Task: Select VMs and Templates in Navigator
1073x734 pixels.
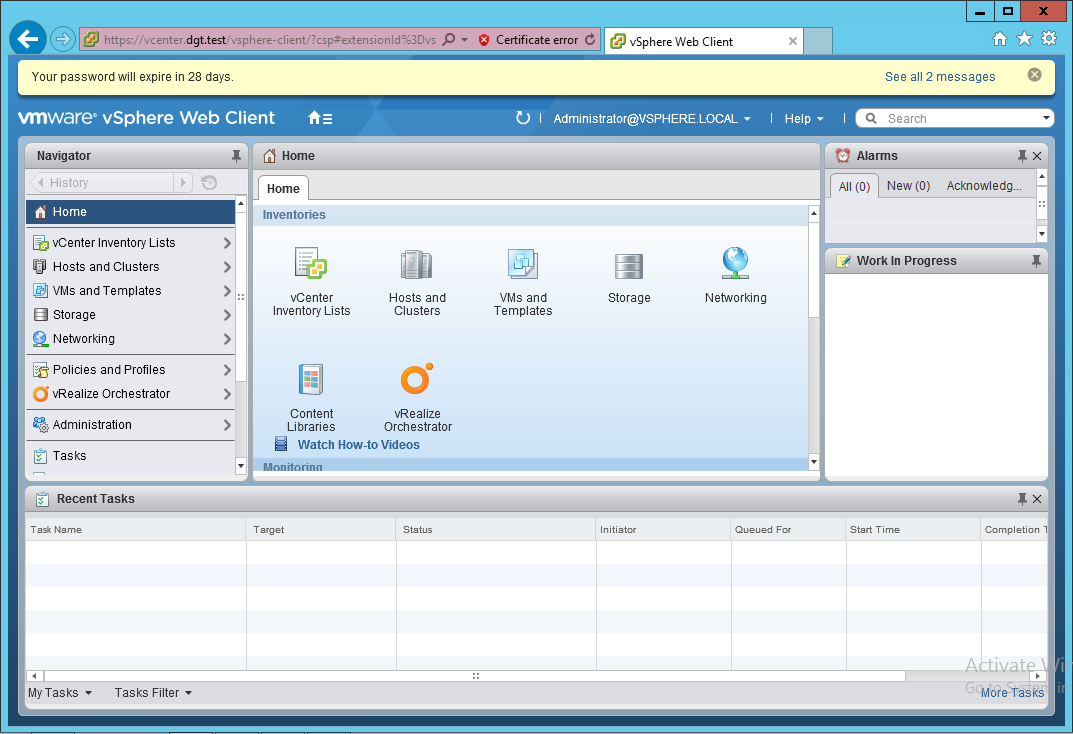Action: point(130,291)
